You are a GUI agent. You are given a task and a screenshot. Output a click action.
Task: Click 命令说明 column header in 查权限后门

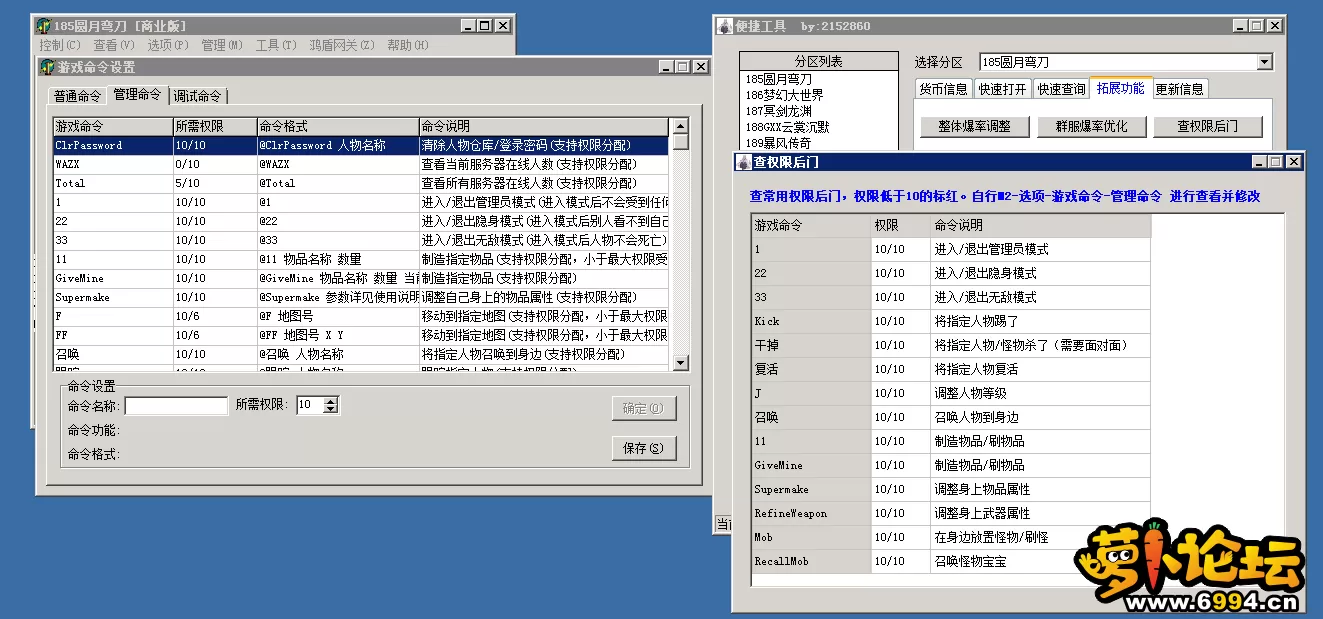tap(1040, 225)
